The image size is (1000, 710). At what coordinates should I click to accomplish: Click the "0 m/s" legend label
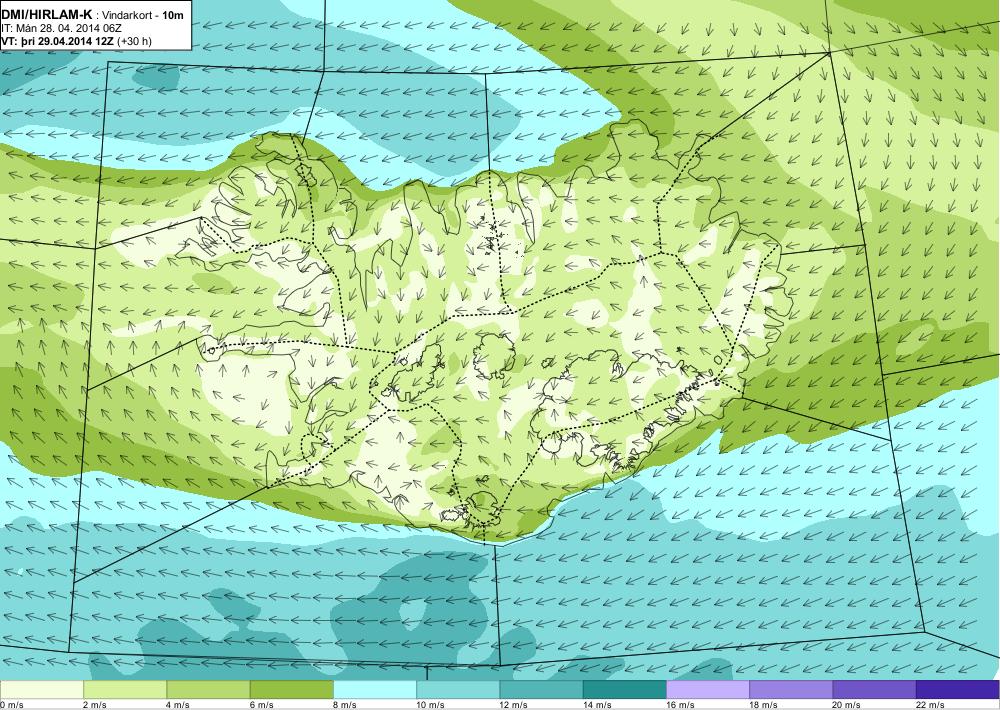click(x=11, y=704)
